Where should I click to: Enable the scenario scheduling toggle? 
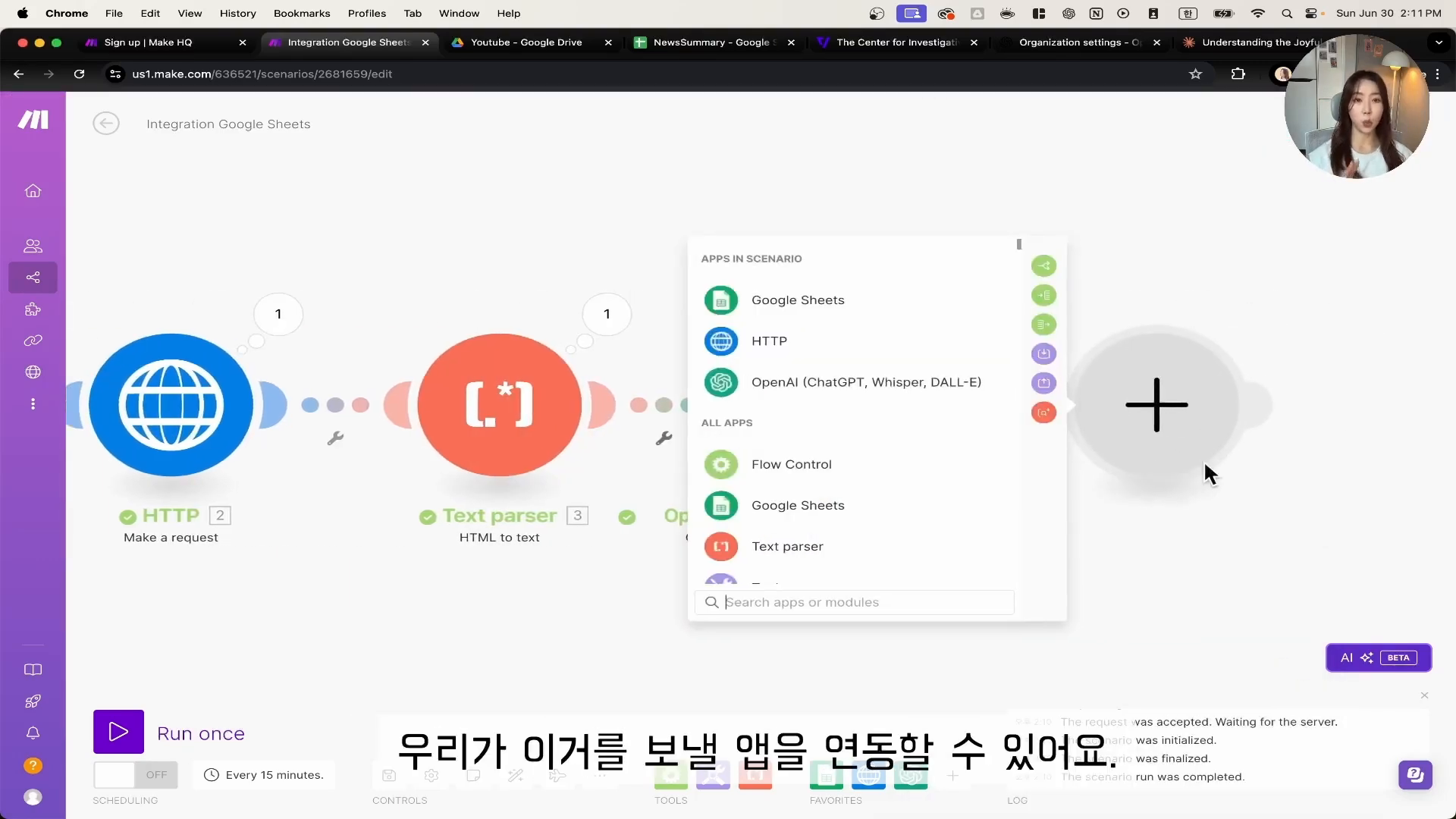[130, 775]
